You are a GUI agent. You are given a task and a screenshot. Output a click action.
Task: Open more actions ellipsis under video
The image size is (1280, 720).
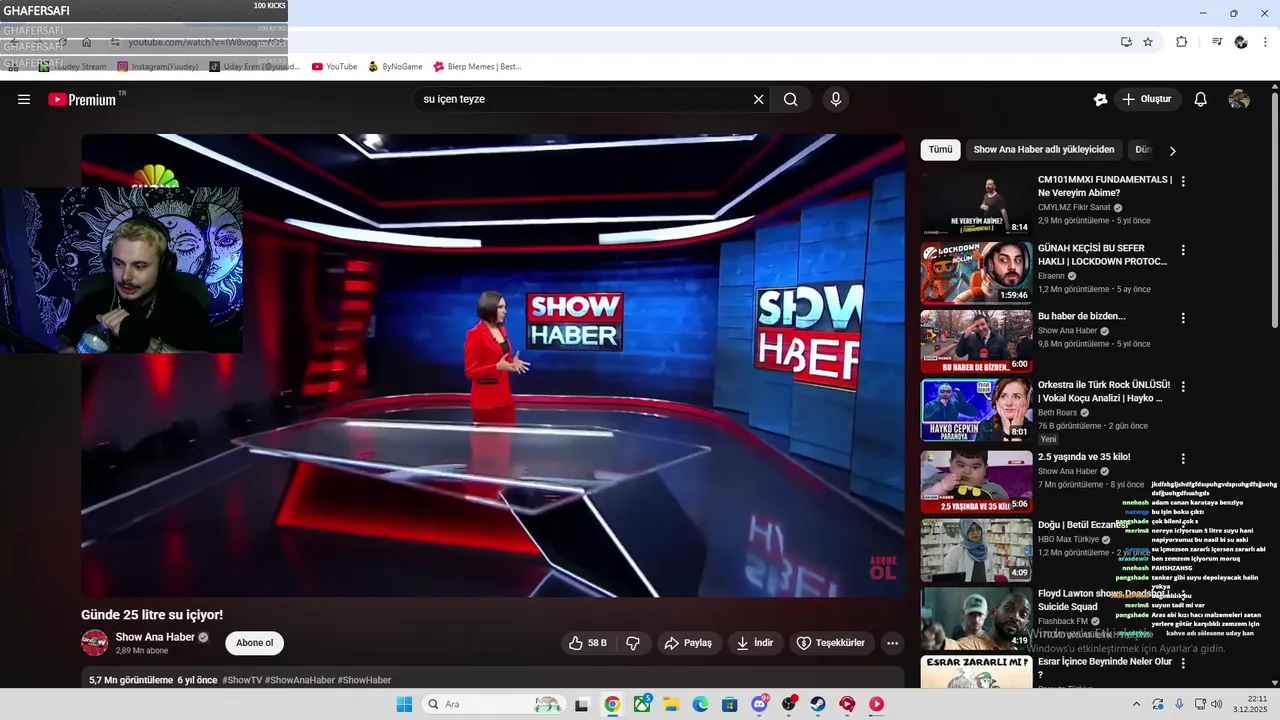[x=893, y=643]
